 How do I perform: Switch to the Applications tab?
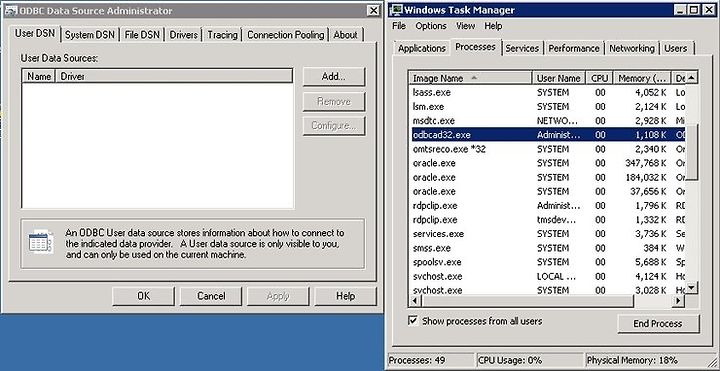(422, 48)
